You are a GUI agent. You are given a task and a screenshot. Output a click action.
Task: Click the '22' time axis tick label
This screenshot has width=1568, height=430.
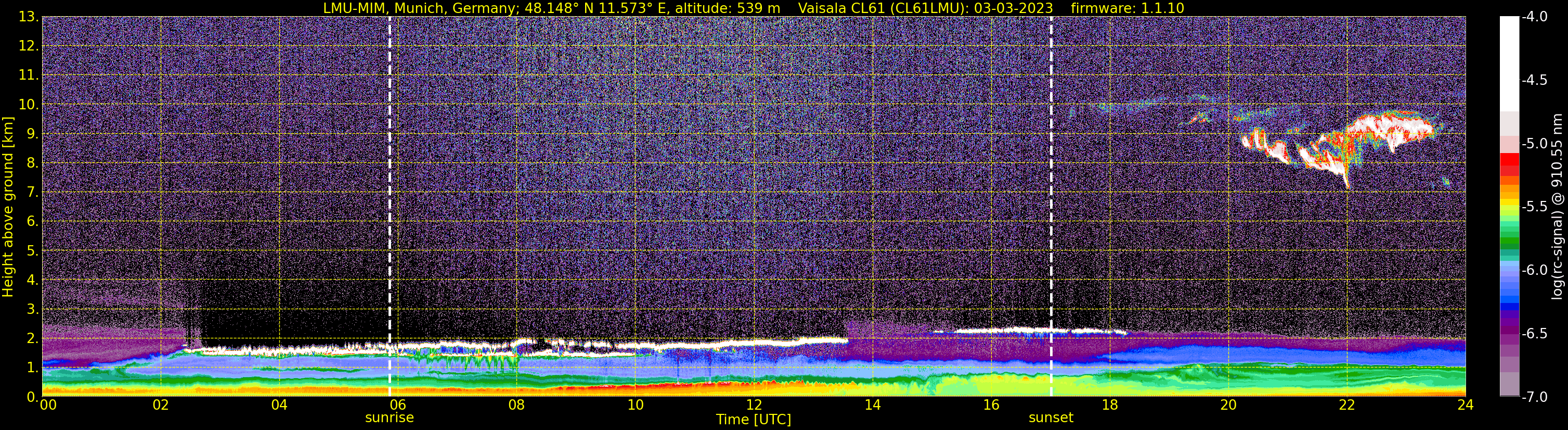(1347, 405)
